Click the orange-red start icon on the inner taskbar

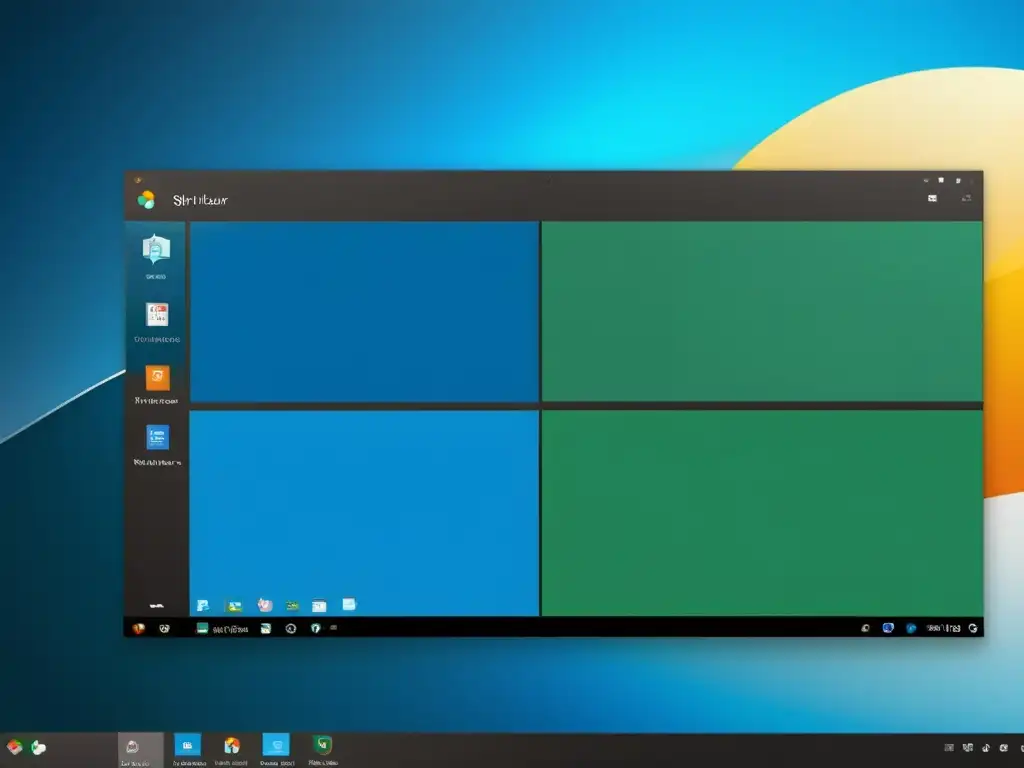tap(138, 628)
